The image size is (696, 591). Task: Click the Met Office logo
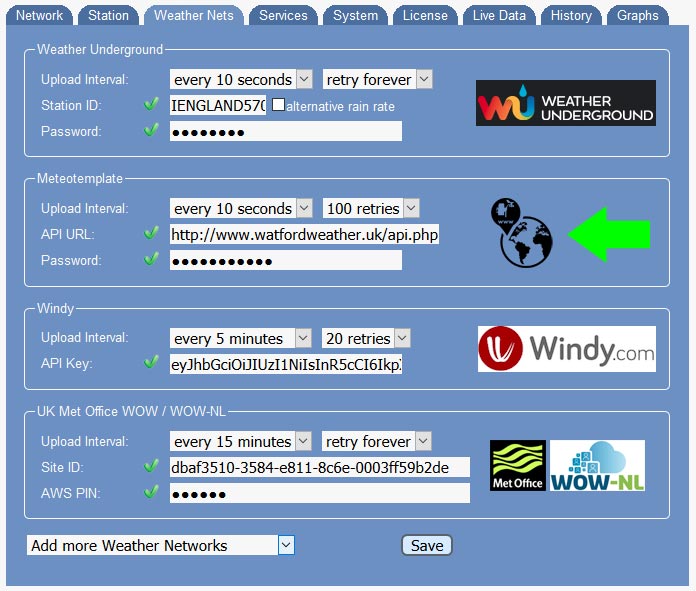point(518,465)
